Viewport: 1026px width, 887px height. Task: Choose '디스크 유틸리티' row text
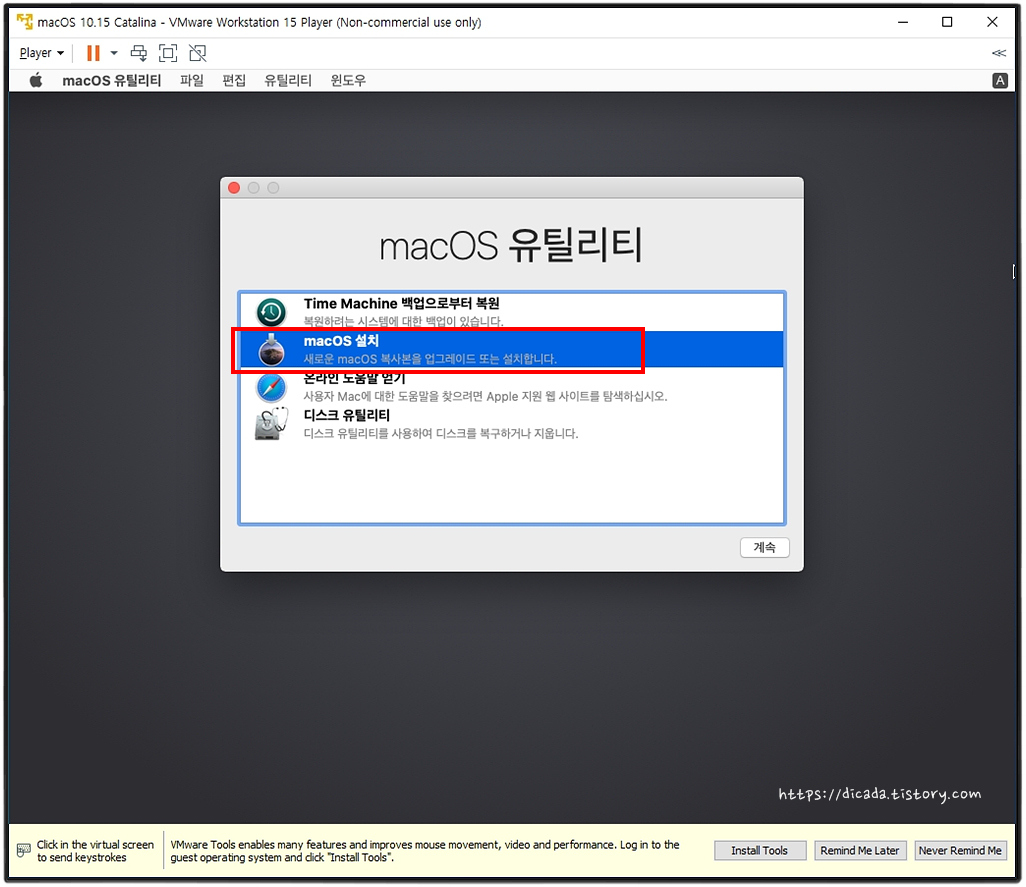[347, 415]
